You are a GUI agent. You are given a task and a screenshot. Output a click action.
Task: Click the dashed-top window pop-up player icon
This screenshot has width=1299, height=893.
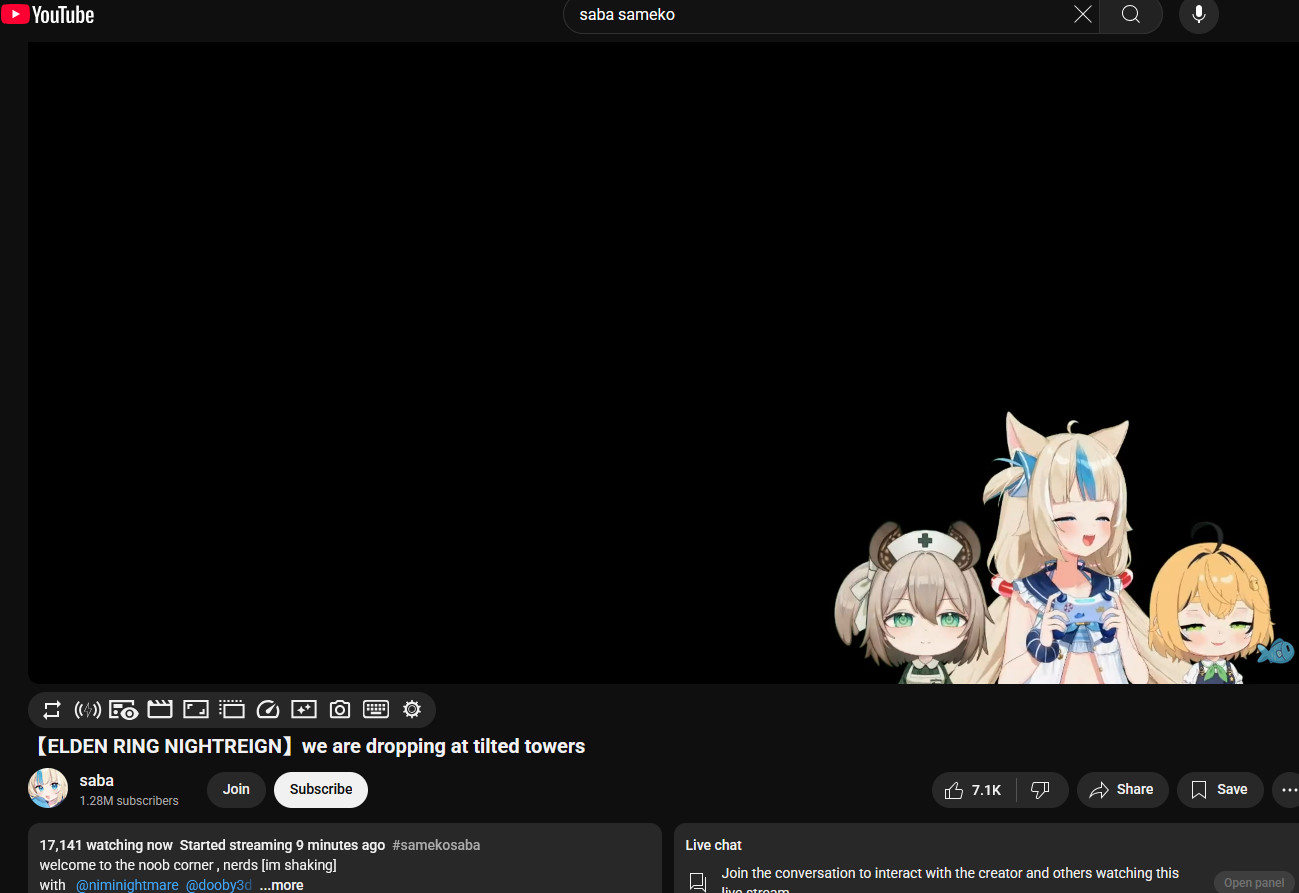click(232, 710)
